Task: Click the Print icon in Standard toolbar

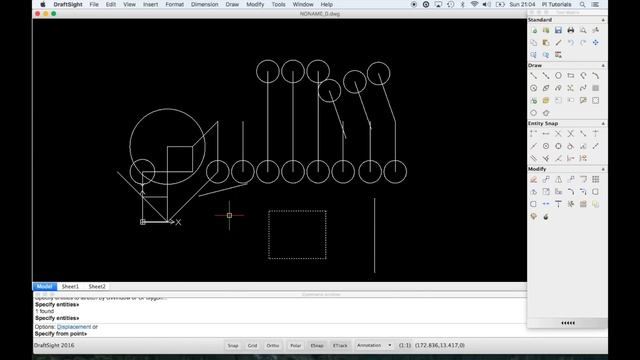Action: 571,30
